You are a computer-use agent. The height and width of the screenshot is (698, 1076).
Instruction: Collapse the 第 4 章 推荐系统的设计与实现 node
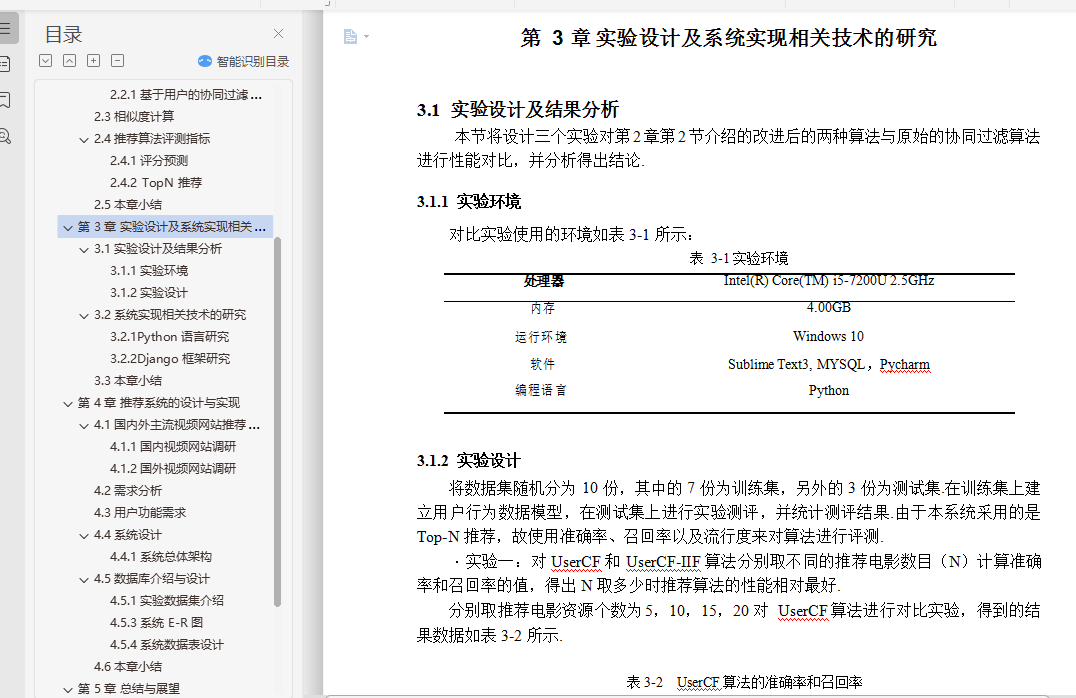[x=68, y=404]
